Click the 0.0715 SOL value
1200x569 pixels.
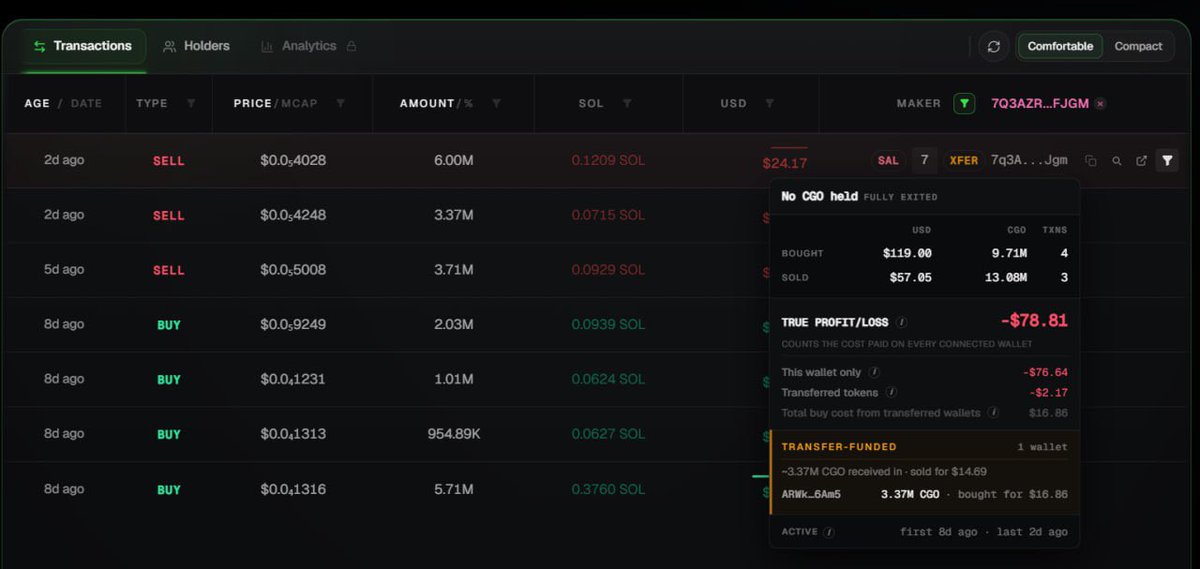(608, 215)
